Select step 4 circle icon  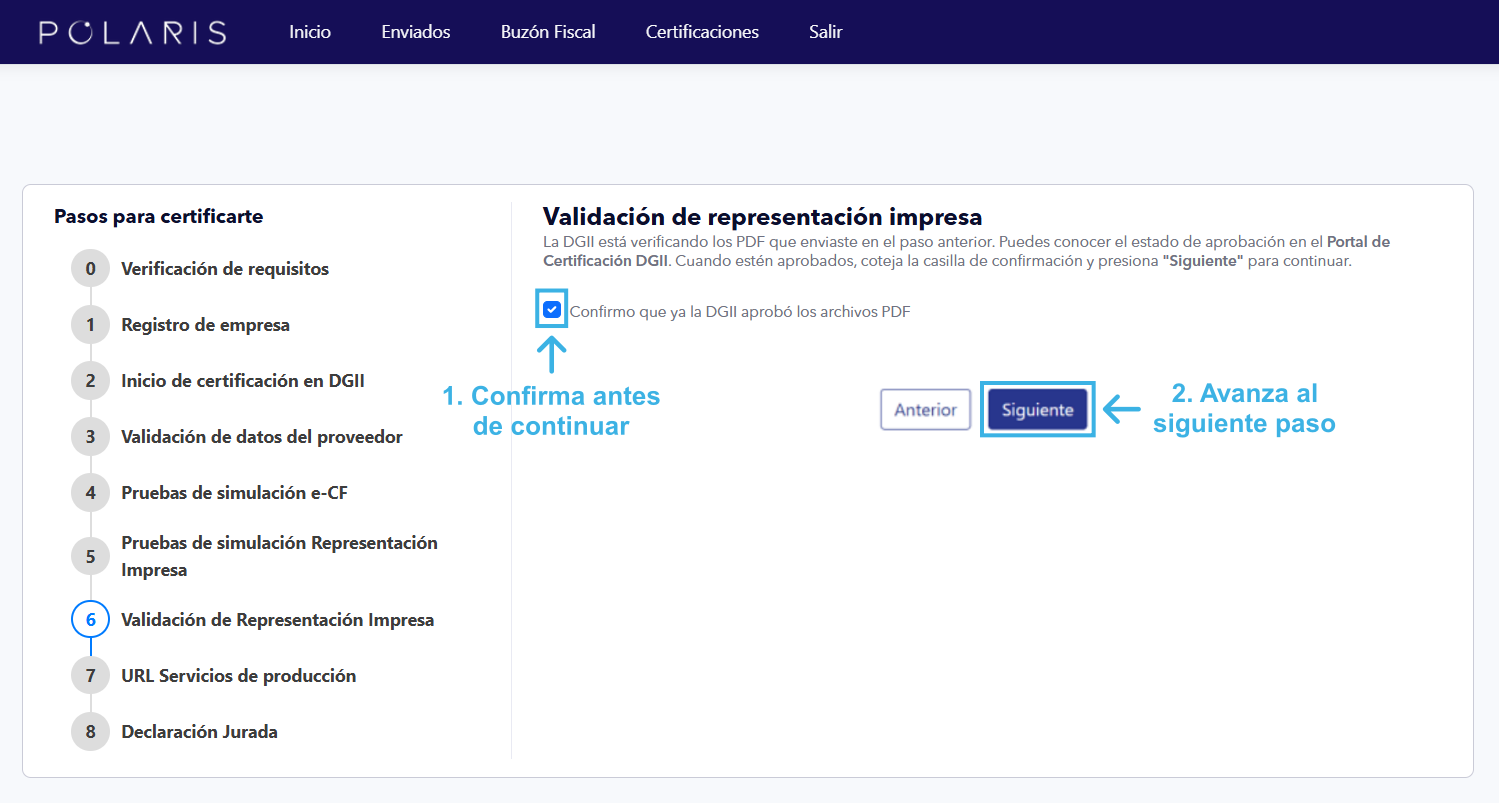coord(90,493)
